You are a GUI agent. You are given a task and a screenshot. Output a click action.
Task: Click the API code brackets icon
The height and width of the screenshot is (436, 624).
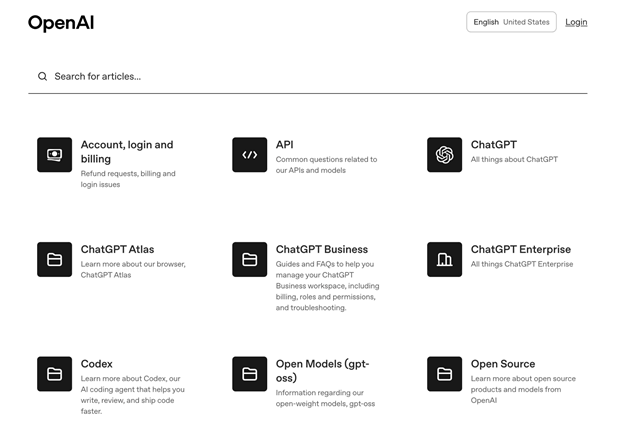coord(249,155)
